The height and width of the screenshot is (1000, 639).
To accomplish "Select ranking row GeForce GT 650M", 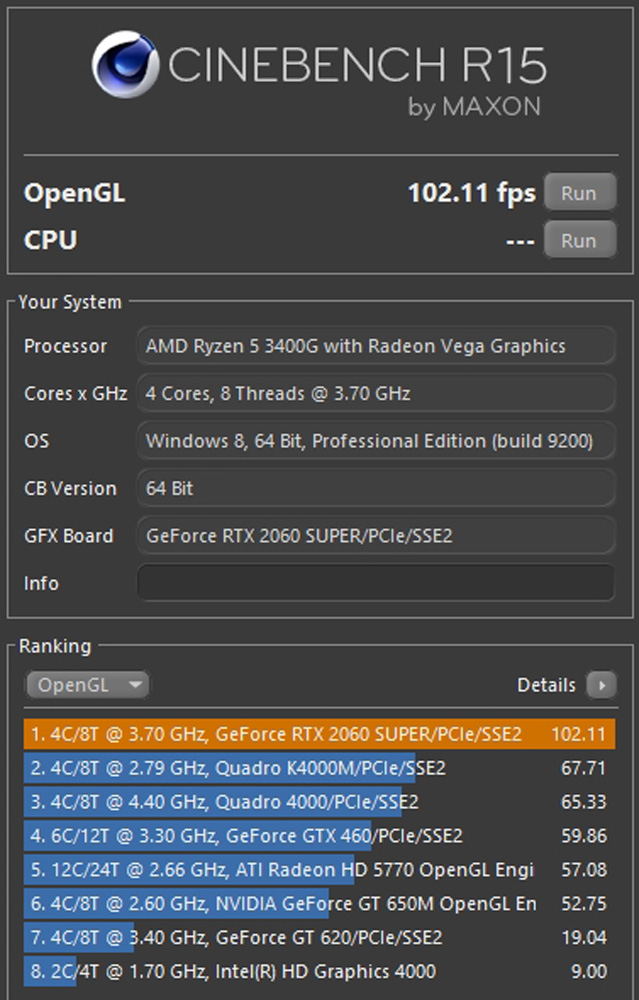I will tap(320, 903).
